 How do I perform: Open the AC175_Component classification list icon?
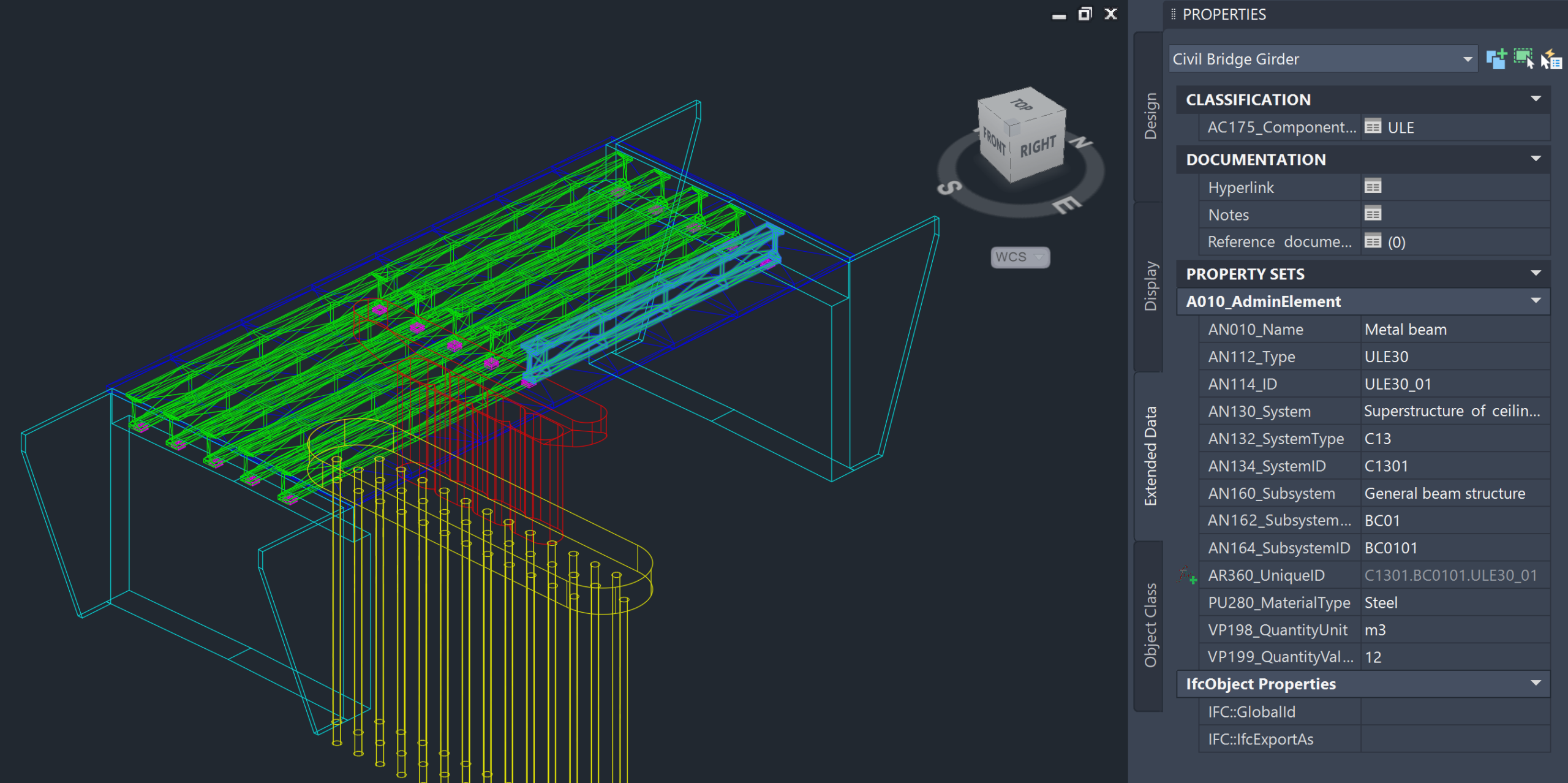tap(1373, 127)
